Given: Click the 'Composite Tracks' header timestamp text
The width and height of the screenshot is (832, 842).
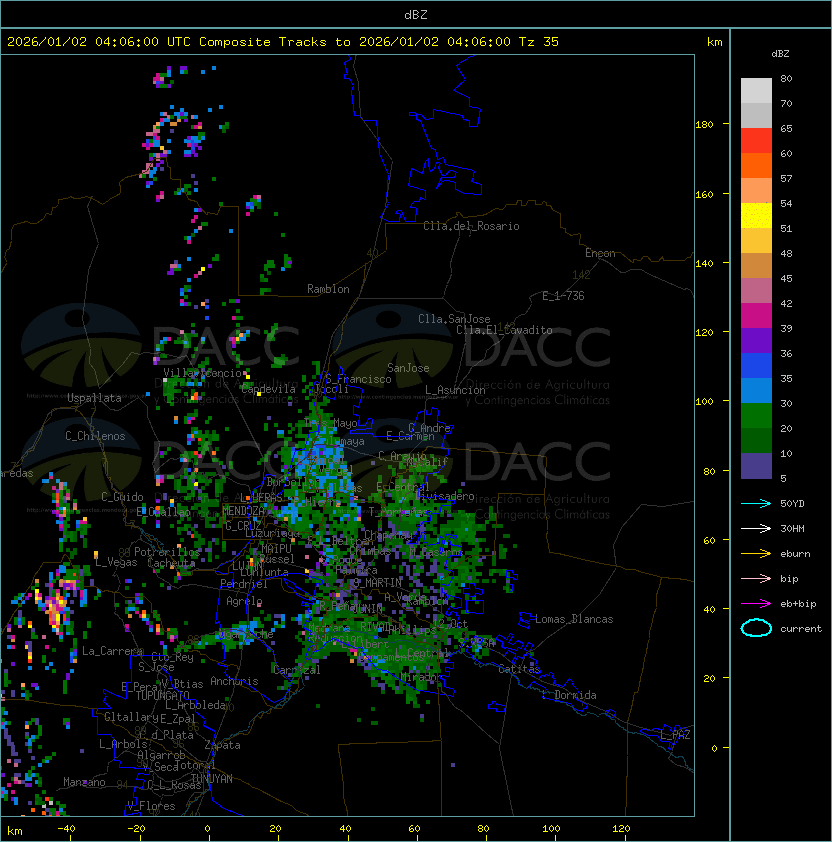Looking at the screenshot, I should (283, 41).
